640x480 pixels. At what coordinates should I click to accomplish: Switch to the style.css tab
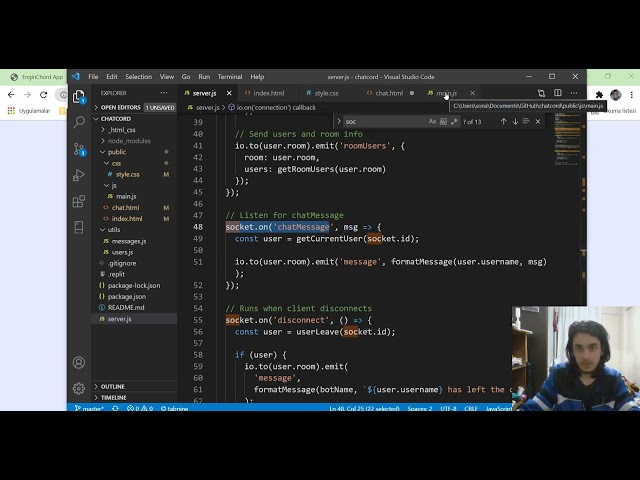(x=326, y=93)
